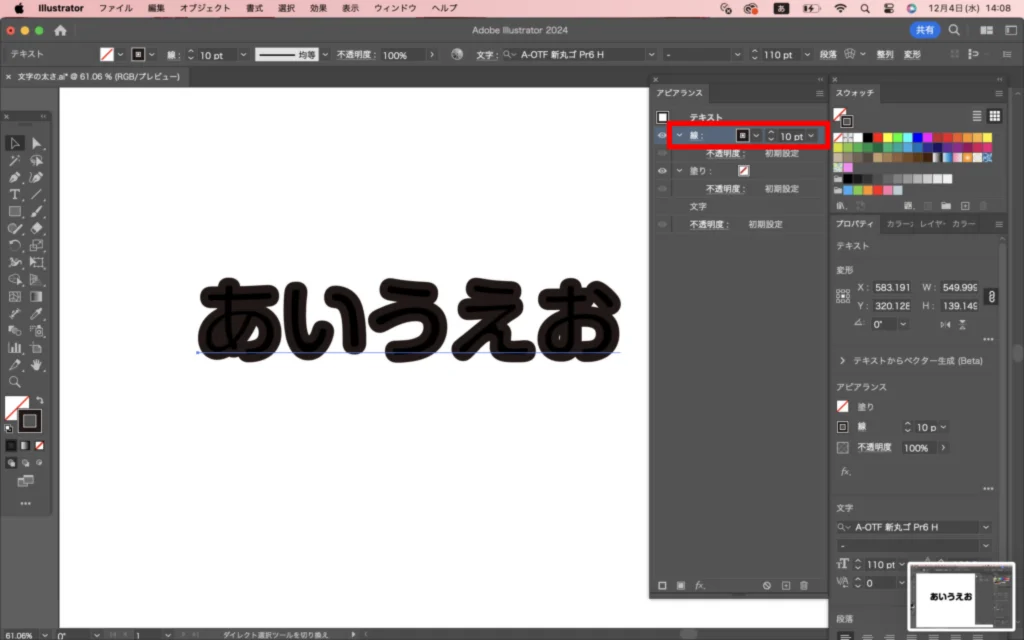Image resolution: width=1024 pixels, height=640 pixels.
Task: Swap fill and stroke arrow in toolbar
Action: pyautogui.click(x=40, y=401)
